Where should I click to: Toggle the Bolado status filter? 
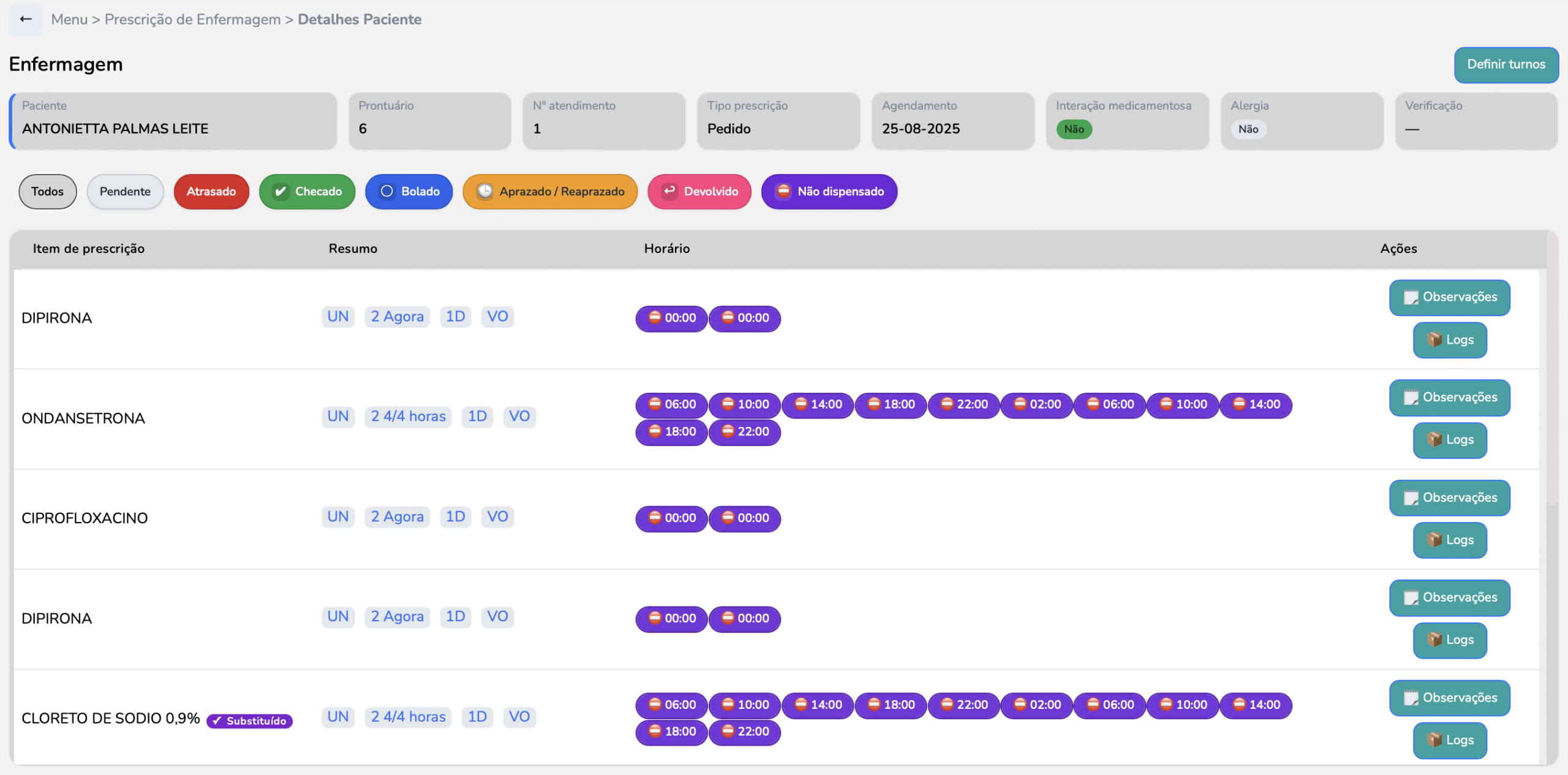[409, 192]
